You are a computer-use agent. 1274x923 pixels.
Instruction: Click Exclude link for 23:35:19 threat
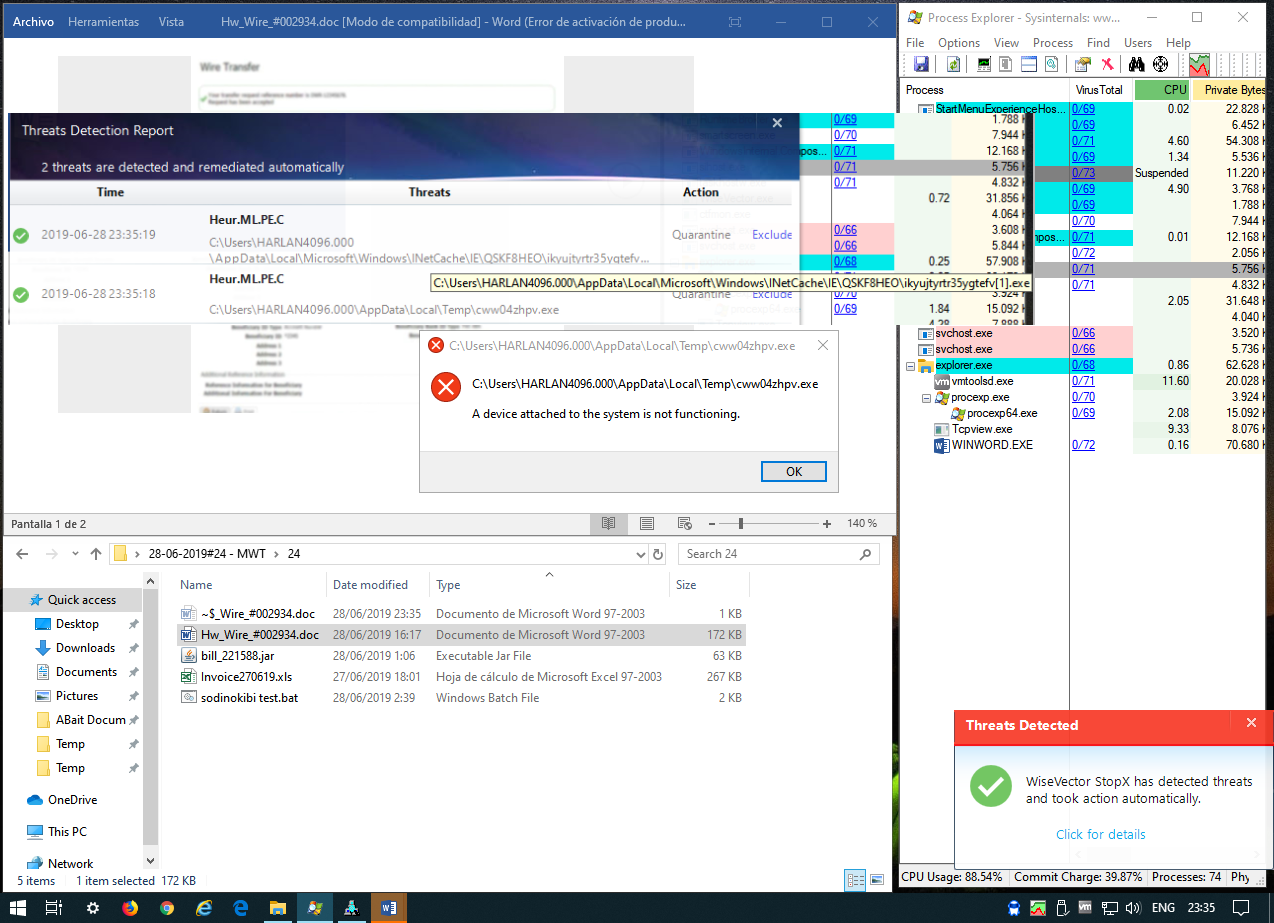click(x=772, y=235)
